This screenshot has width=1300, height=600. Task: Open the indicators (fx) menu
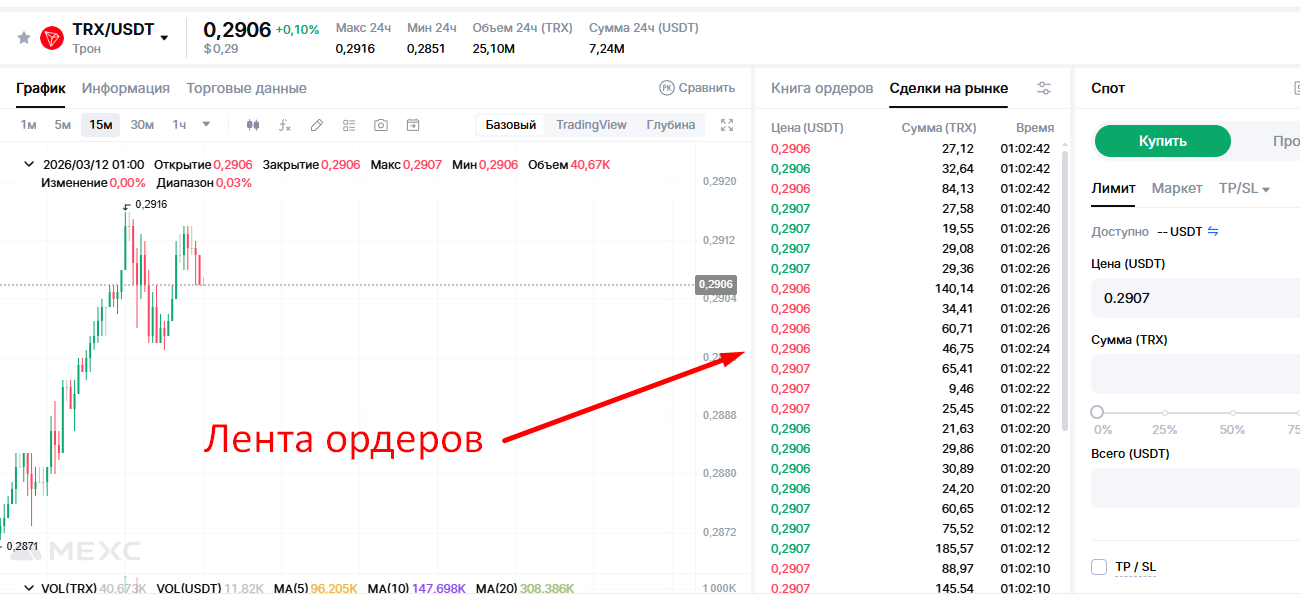click(x=284, y=125)
